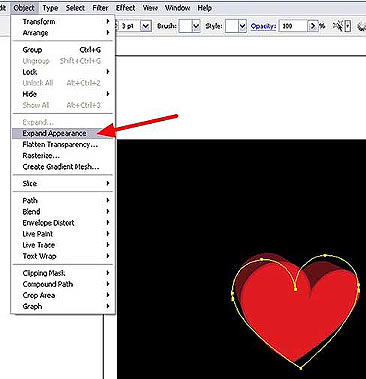
Task: Open the Brush dropdown arrow
Action: pyautogui.click(x=196, y=26)
